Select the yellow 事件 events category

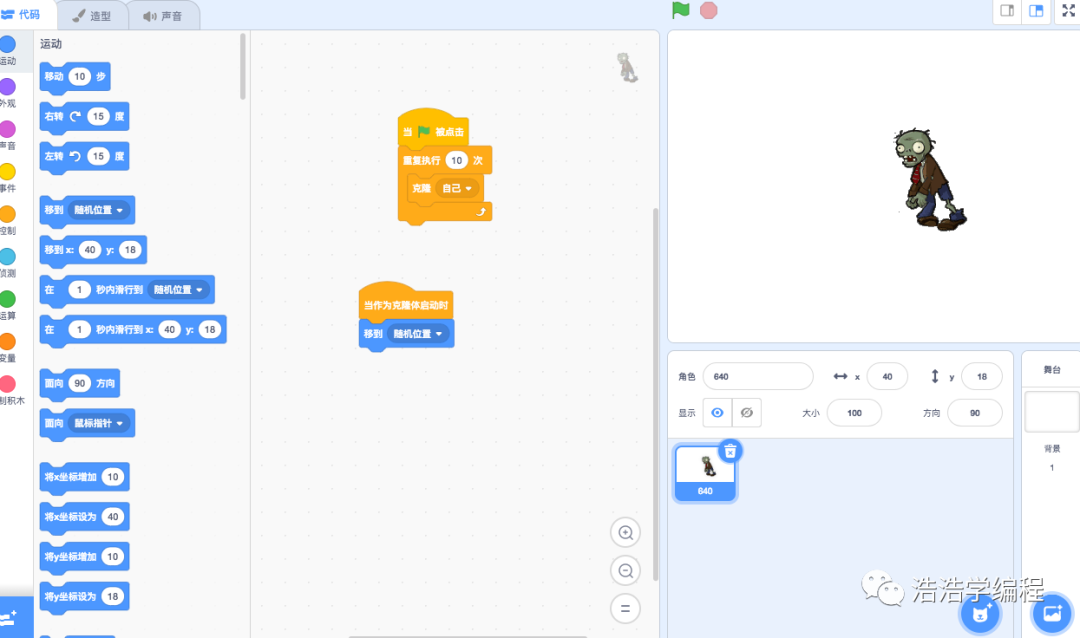[x=8, y=172]
